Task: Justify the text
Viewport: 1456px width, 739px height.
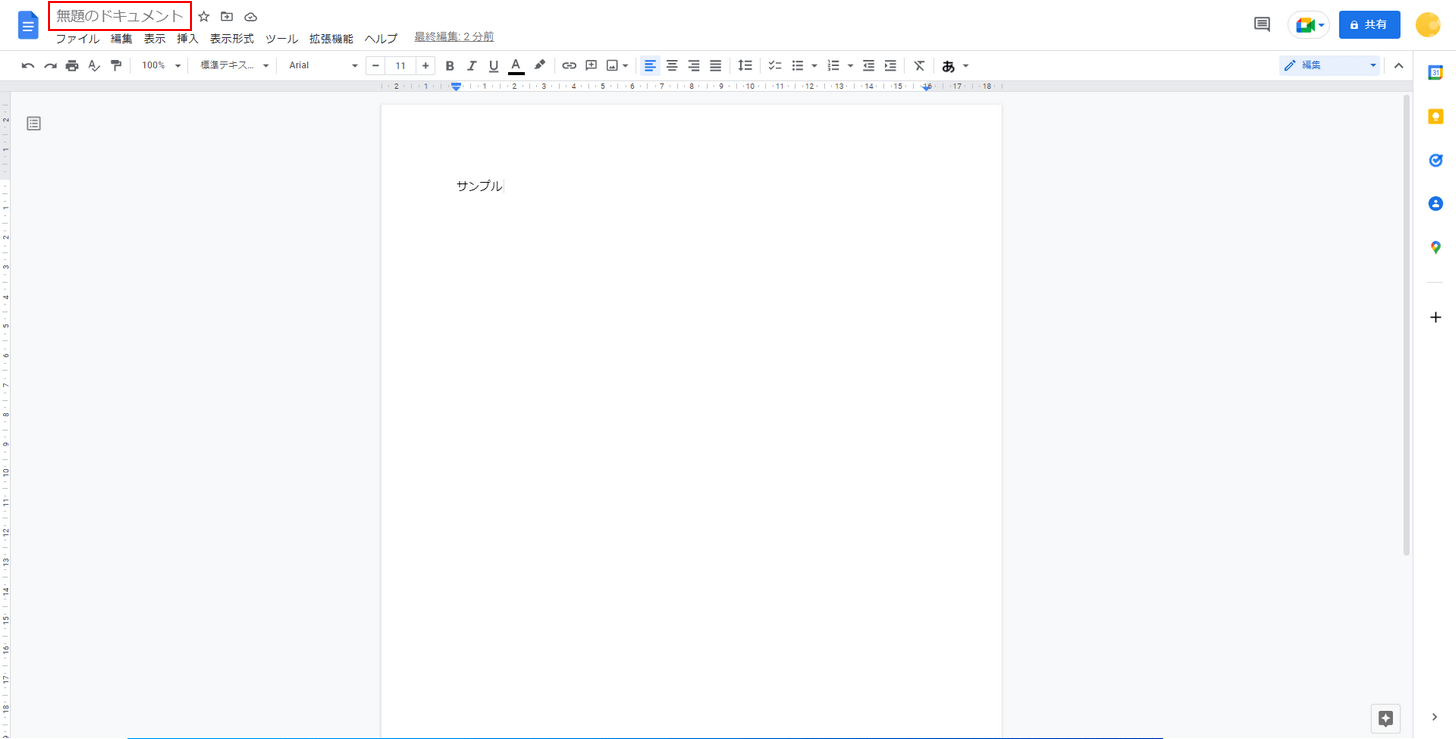Action: (x=716, y=66)
